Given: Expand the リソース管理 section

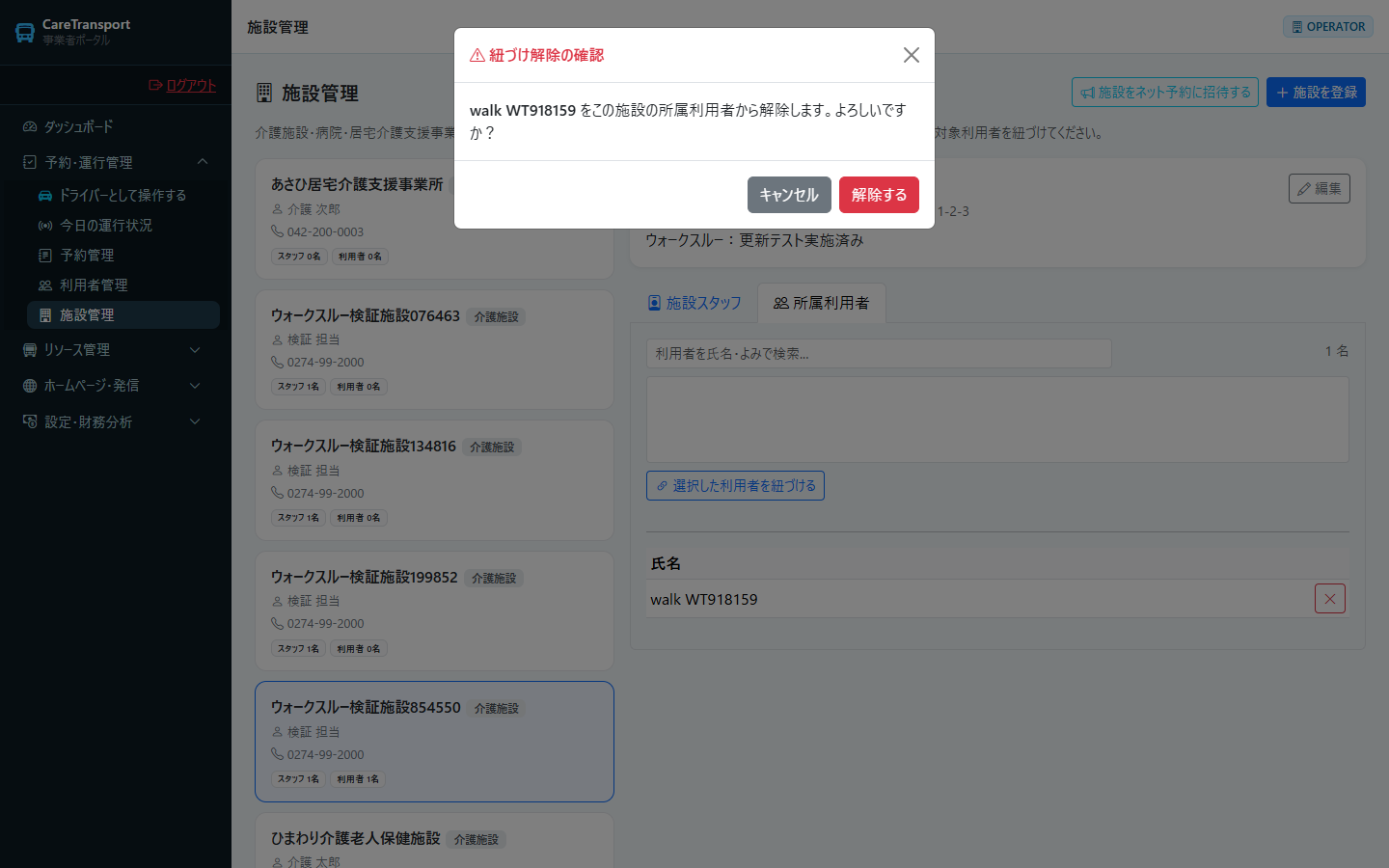Looking at the screenshot, I should (116, 349).
